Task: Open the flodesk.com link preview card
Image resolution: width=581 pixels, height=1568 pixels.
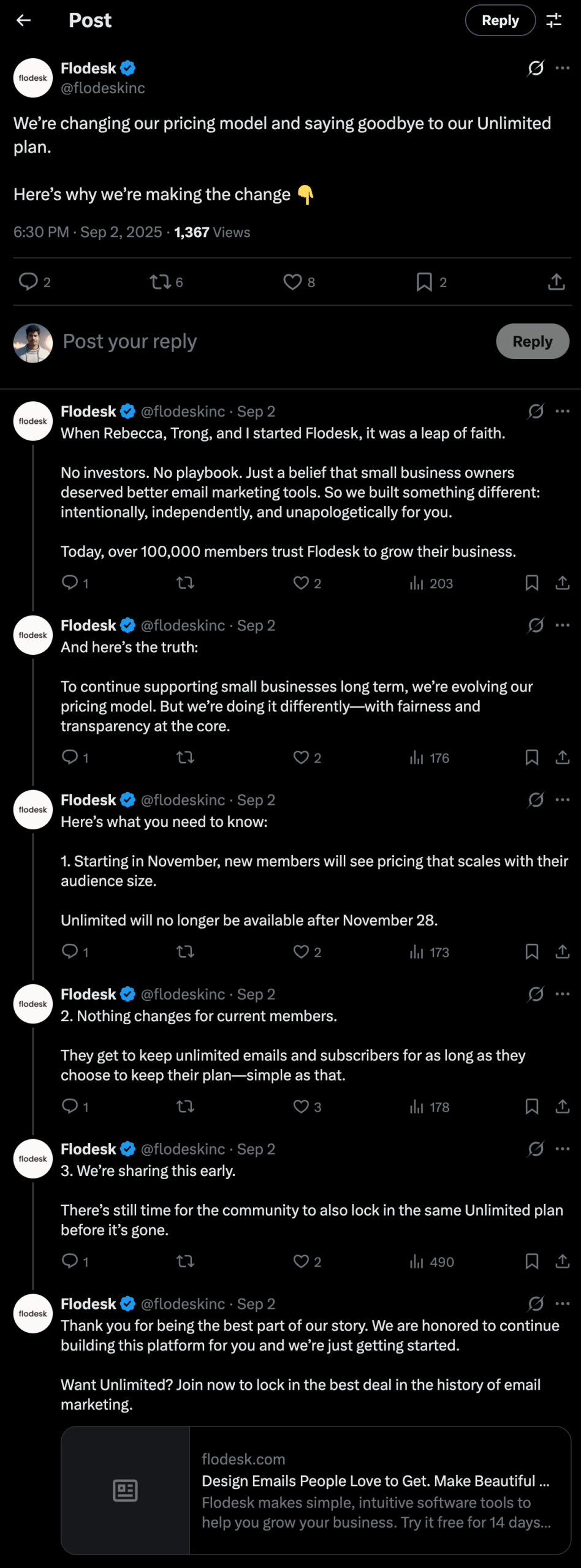Action: coord(316,1490)
